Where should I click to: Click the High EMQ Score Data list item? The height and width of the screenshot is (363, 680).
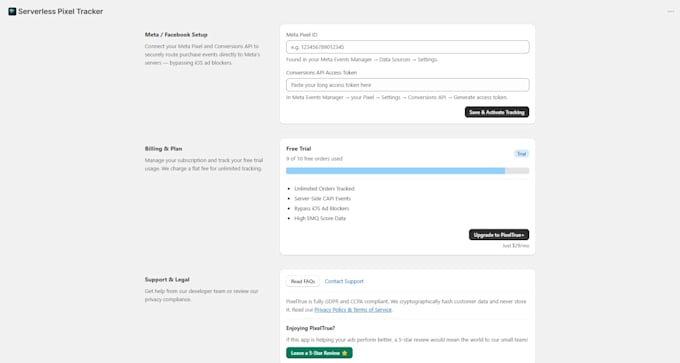[320, 219]
